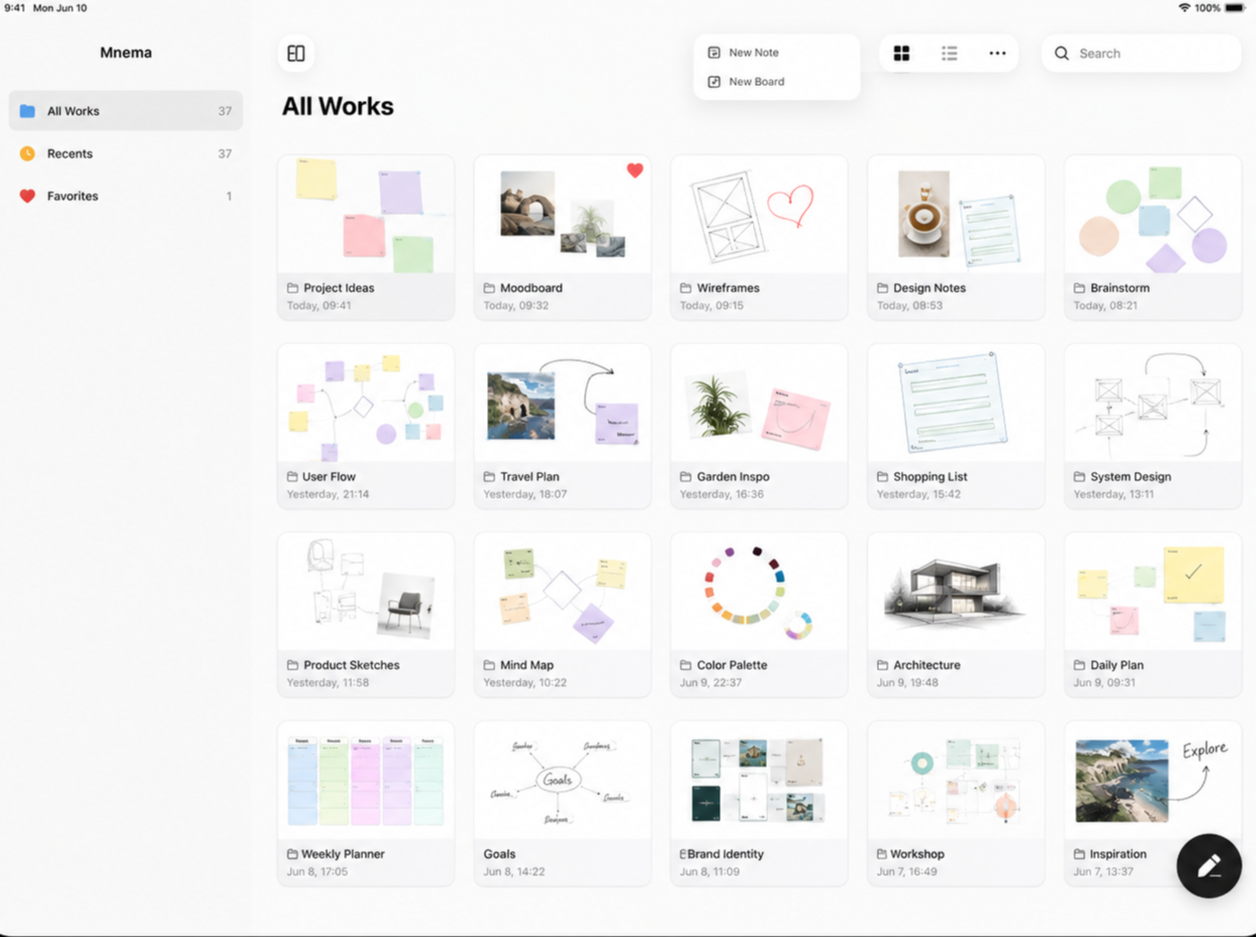Toggle the favorite heart on Moodboard

[634, 171]
